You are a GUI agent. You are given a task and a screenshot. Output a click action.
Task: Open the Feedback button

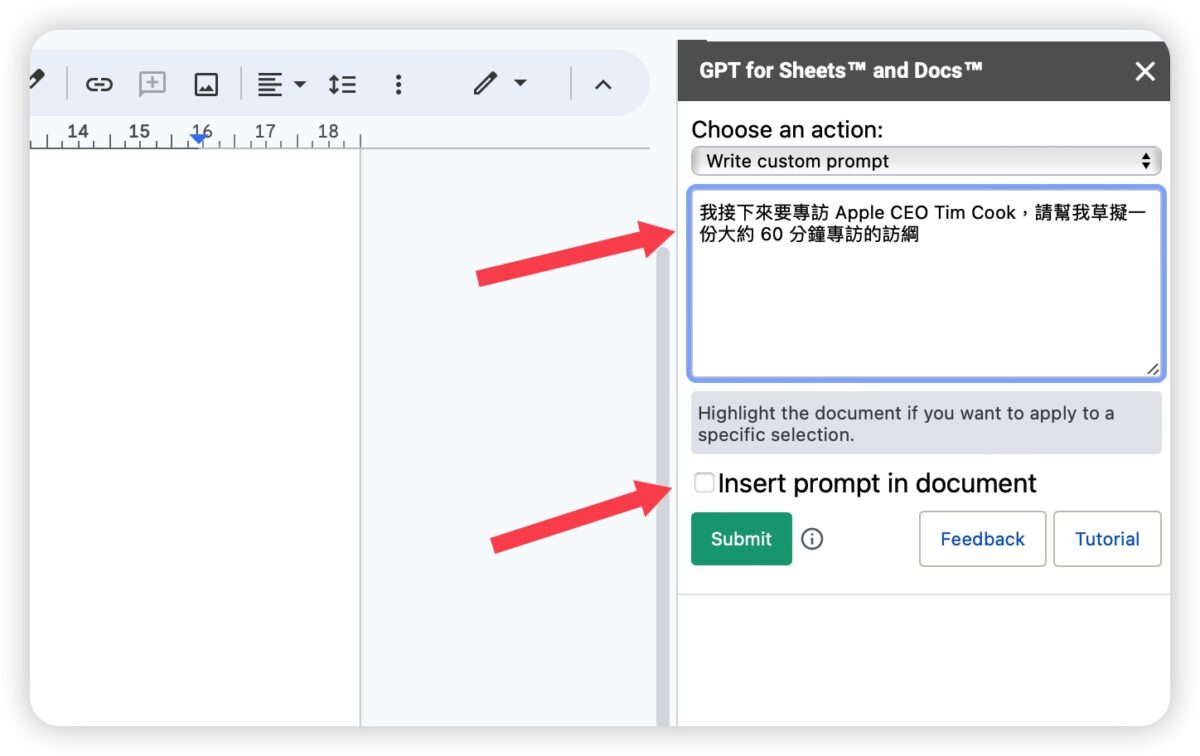point(982,539)
